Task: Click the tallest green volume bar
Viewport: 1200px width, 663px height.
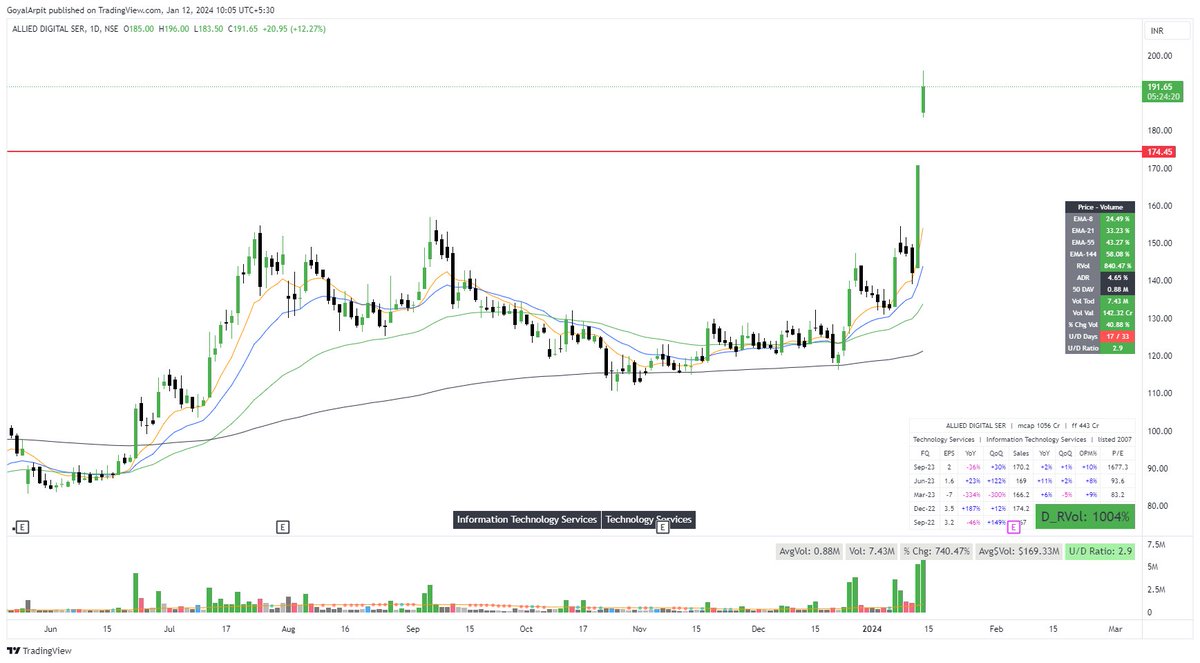Action: [x=924, y=586]
